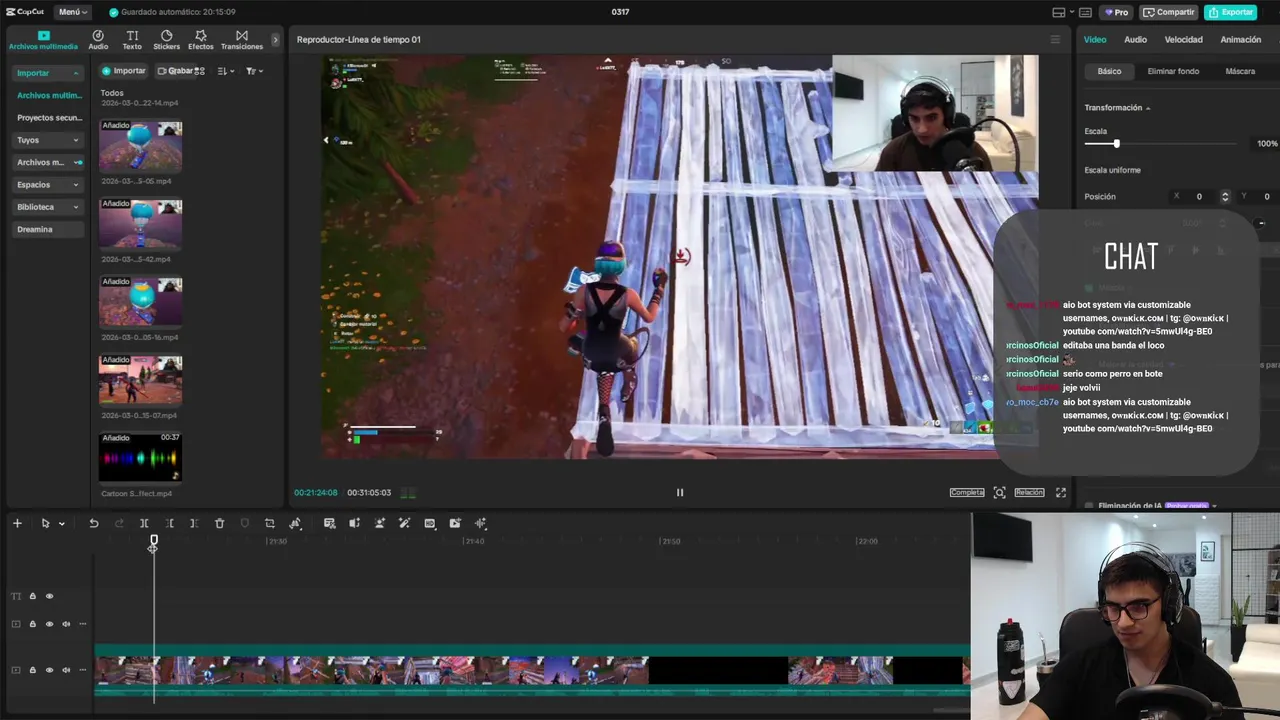The image size is (1280, 720).
Task: Switch to the Velocidad tab
Action: [x=1183, y=40]
